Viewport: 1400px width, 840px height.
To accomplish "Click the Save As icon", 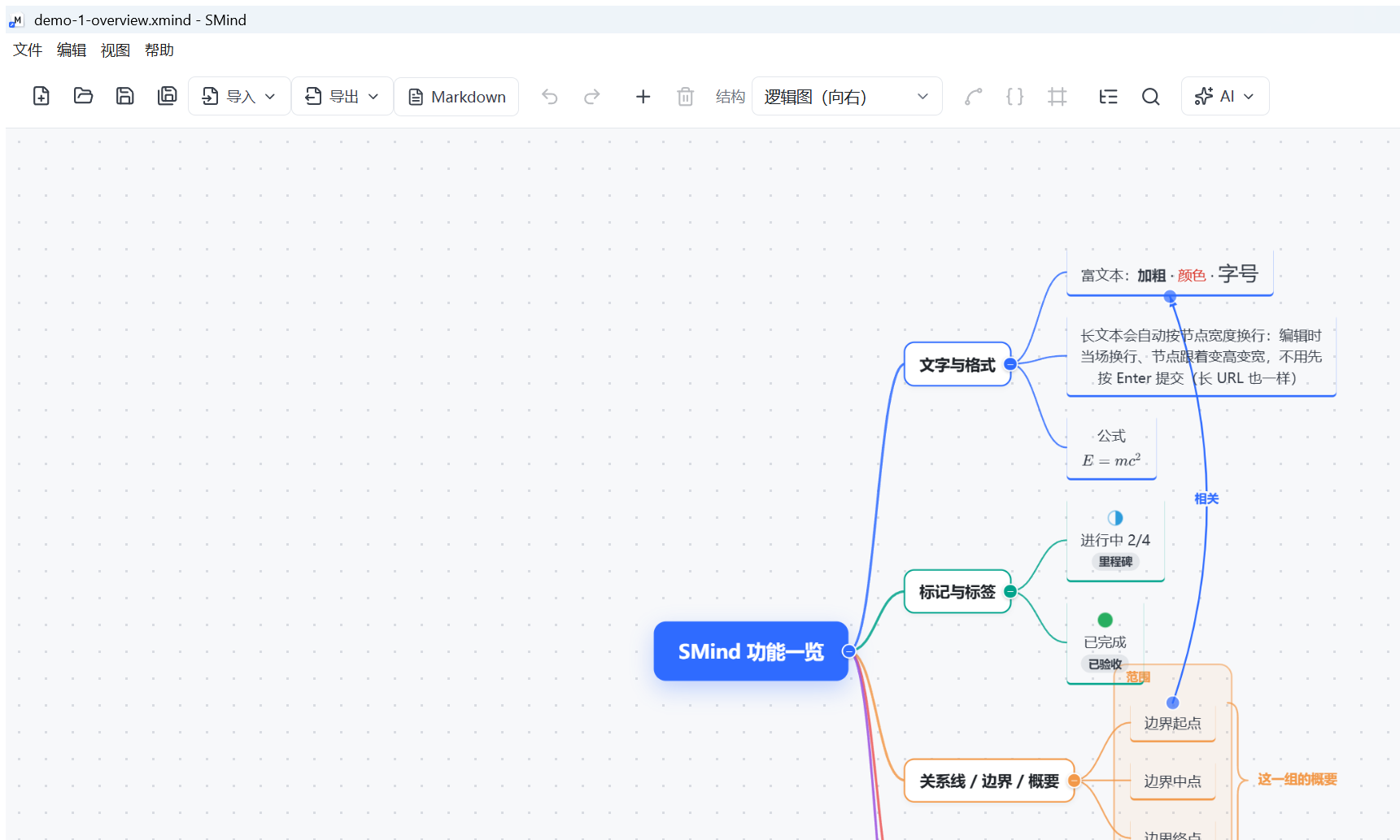I will (167, 96).
